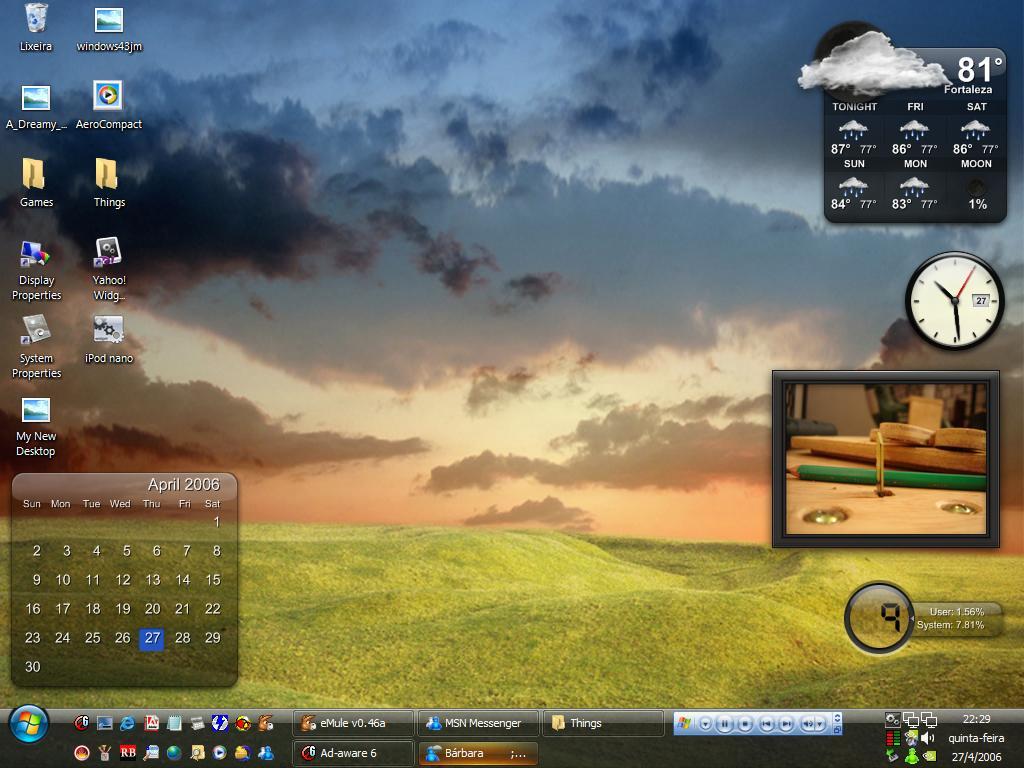
Task: Open the Notepad quick launch icon
Action: click(x=174, y=723)
